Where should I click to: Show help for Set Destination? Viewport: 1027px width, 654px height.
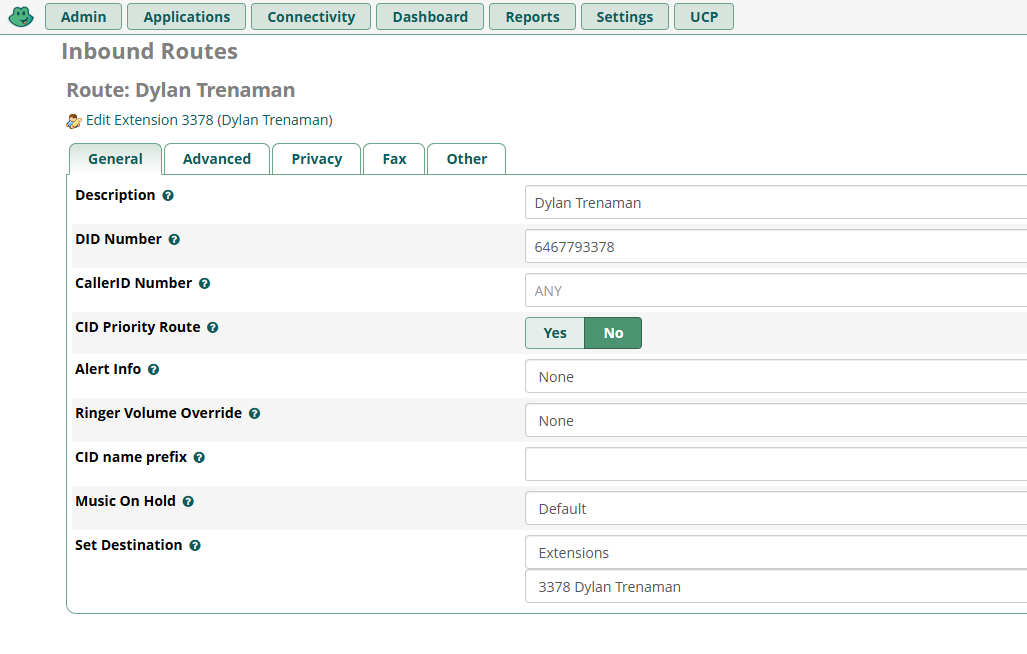point(195,545)
